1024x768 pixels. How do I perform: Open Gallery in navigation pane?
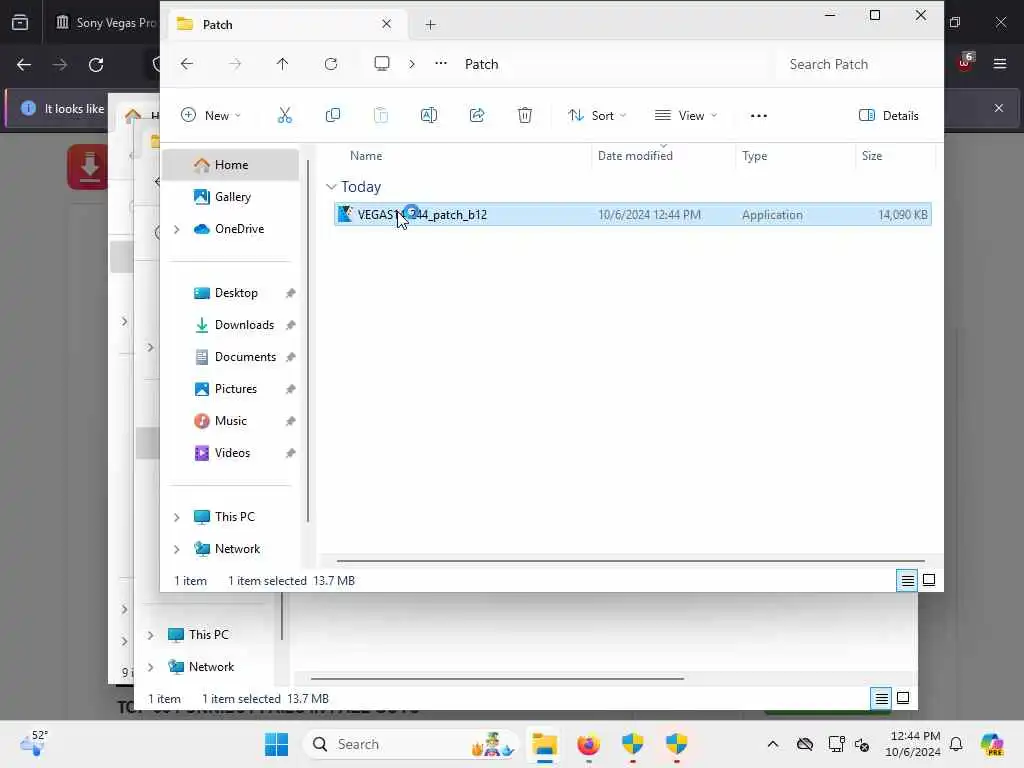point(231,197)
